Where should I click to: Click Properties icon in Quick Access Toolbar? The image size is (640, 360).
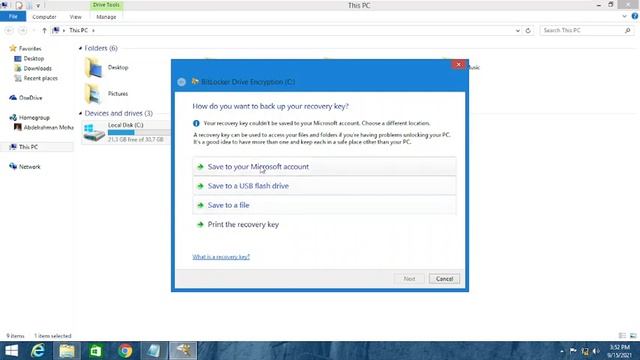coord(19,6)
